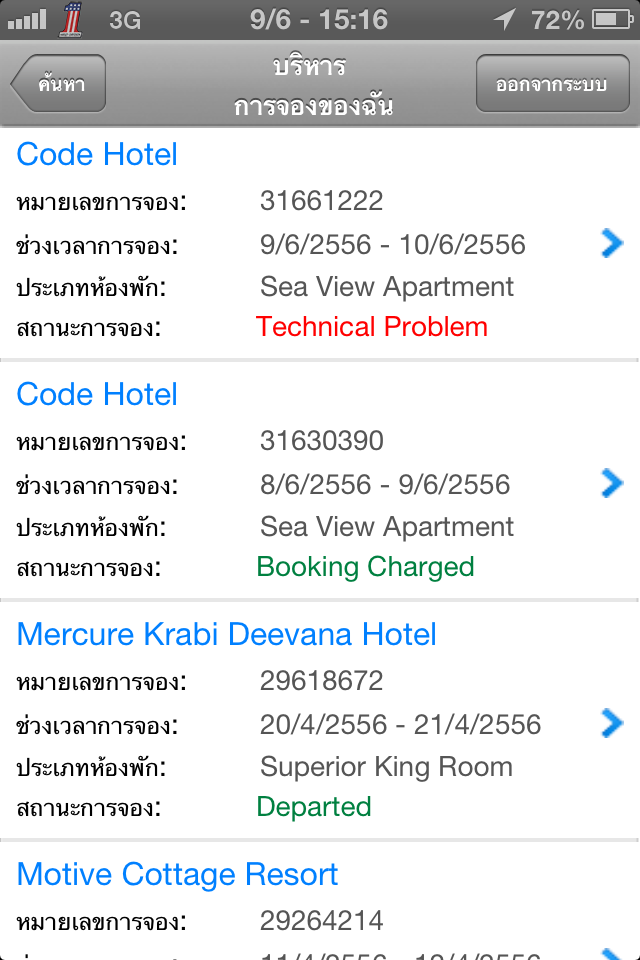The image size is (640, 960).
Task: Open Motive Cottage Resort listing
Action: click(177, 874)
